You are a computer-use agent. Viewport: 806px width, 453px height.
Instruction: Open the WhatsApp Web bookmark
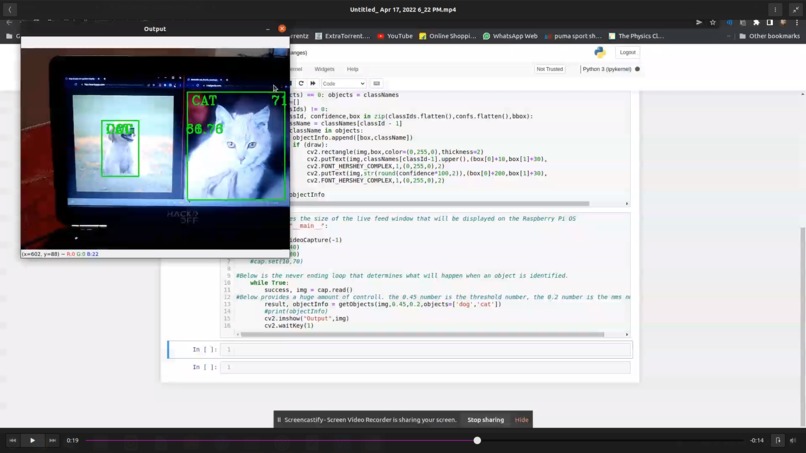point(510,36)
